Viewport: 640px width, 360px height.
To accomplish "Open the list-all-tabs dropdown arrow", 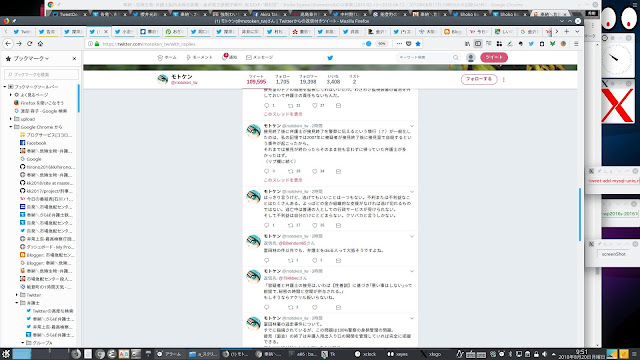I will pyautogui.click(x=577, y=31).
